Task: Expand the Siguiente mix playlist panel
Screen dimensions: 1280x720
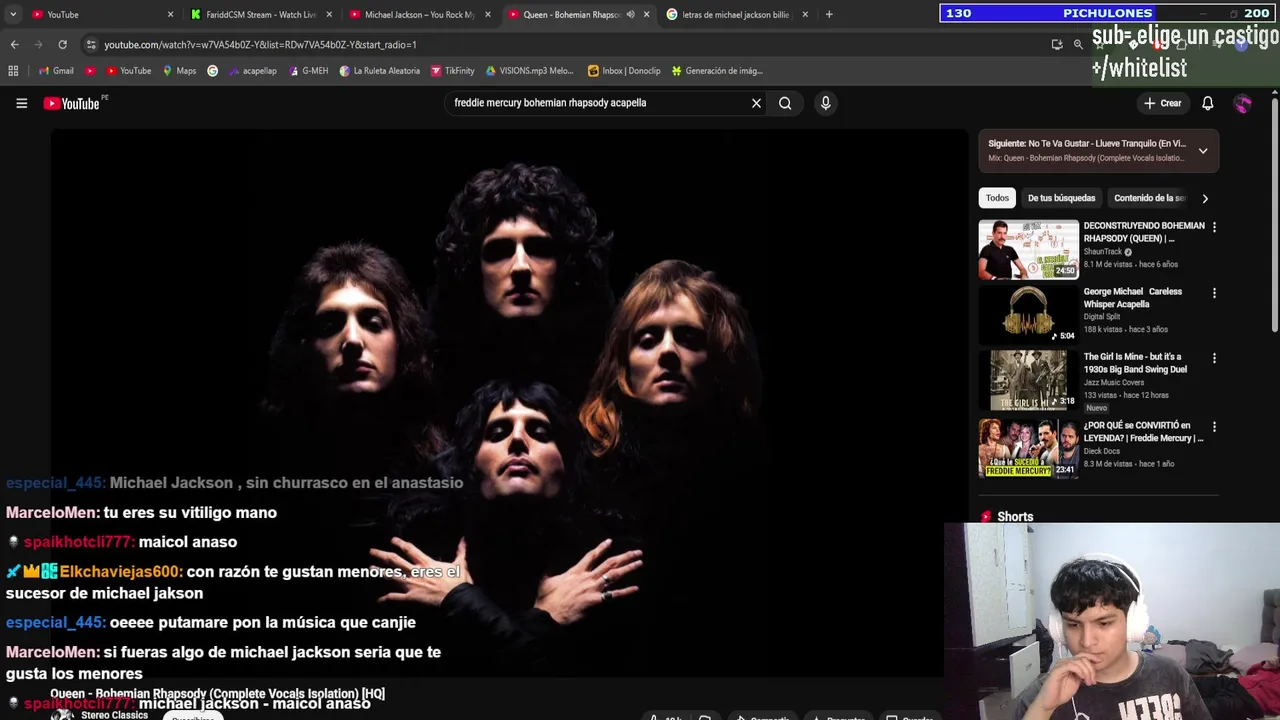Action: [x=1203, y=151]
